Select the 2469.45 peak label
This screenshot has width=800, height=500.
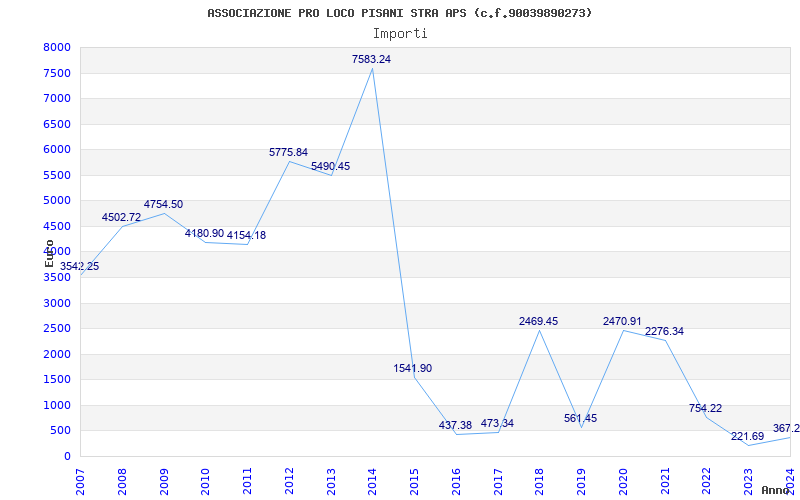(x=539, y=321)
